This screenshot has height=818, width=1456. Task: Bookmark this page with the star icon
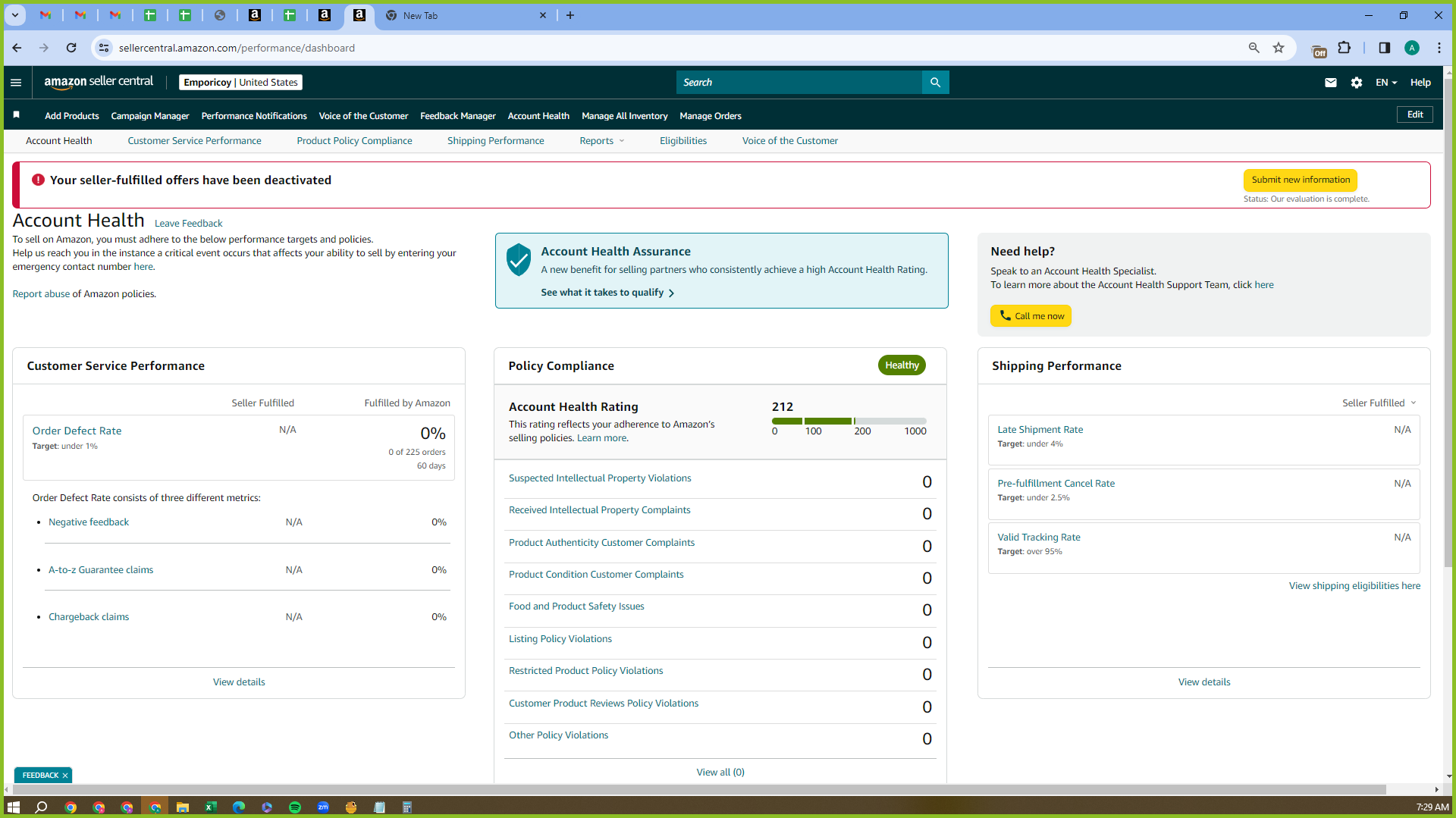pos(1279,48)
